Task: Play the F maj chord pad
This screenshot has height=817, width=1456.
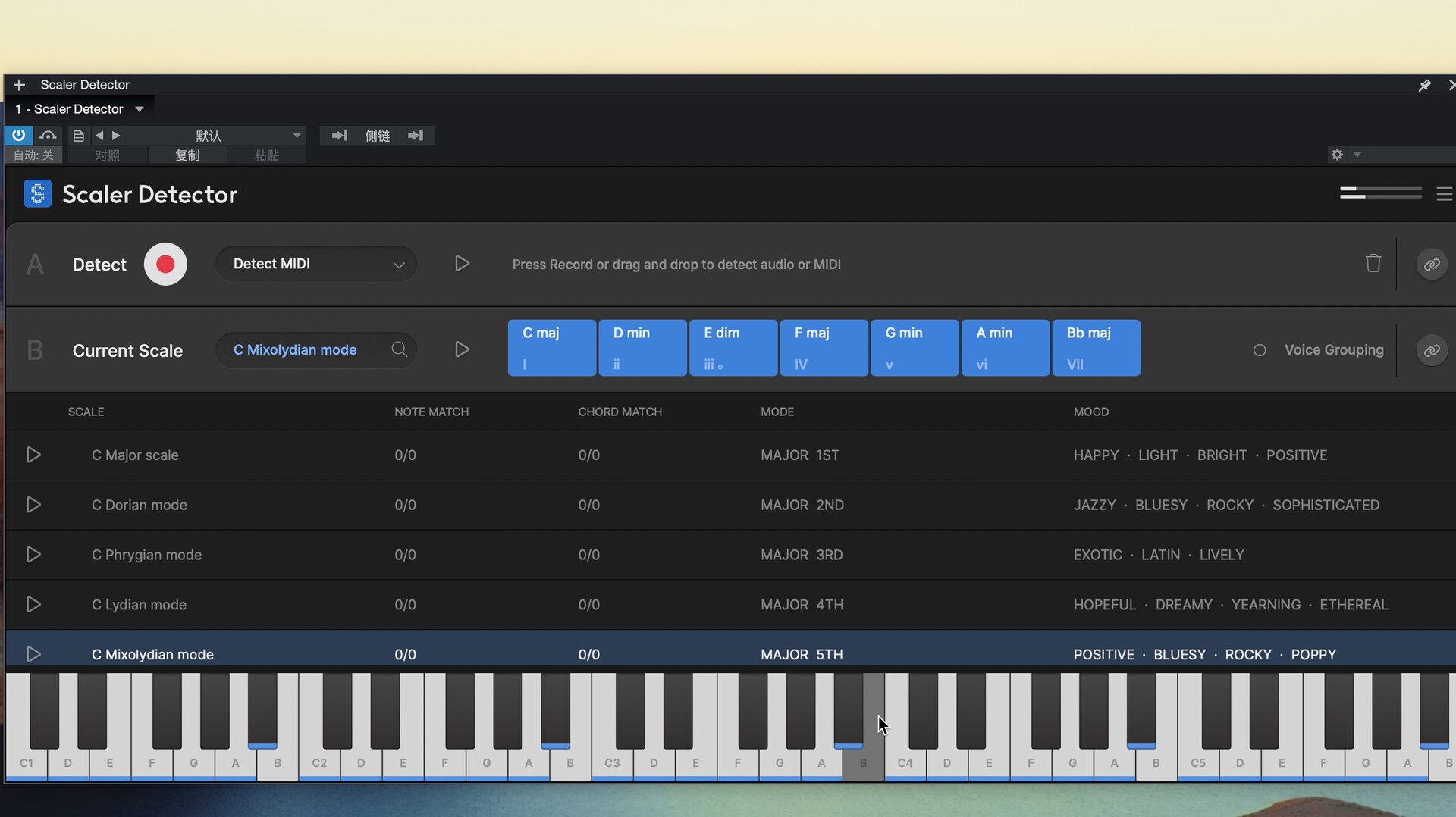Action: tap(824, 347)
